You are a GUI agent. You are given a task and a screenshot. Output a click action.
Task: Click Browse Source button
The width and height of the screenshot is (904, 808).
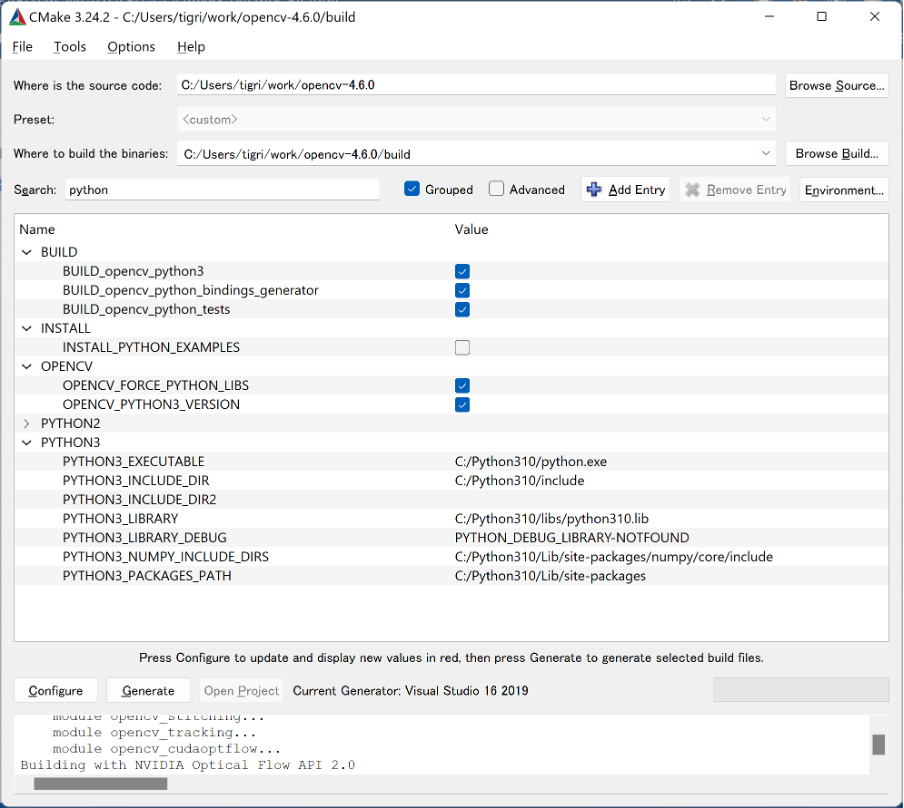pos(836,85)
